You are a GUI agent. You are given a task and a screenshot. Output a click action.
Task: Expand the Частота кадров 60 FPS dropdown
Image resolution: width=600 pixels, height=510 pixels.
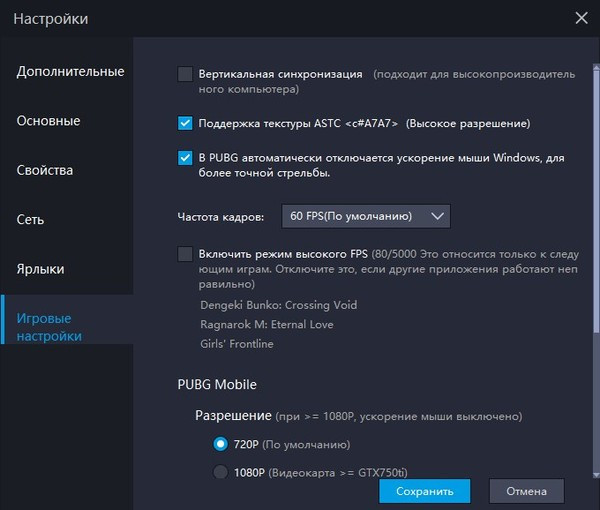click(x=365, y=216)
